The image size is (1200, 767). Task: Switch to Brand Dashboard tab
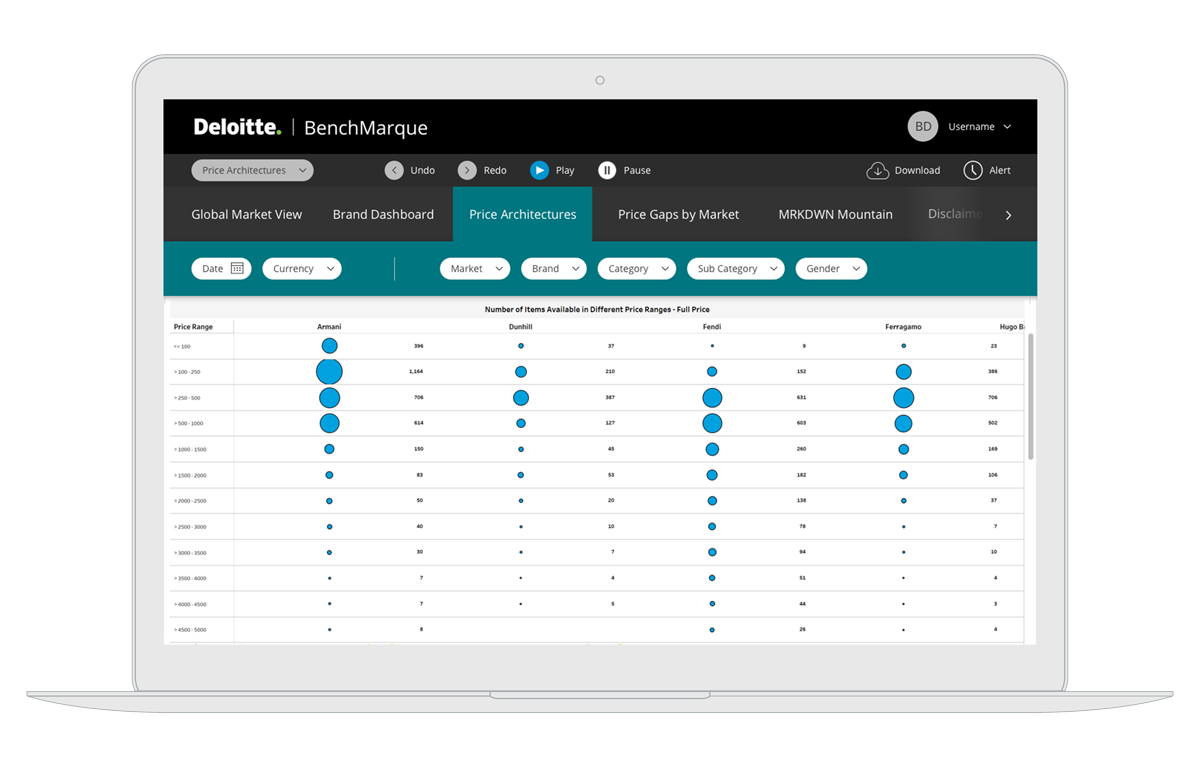coord(383,214)
